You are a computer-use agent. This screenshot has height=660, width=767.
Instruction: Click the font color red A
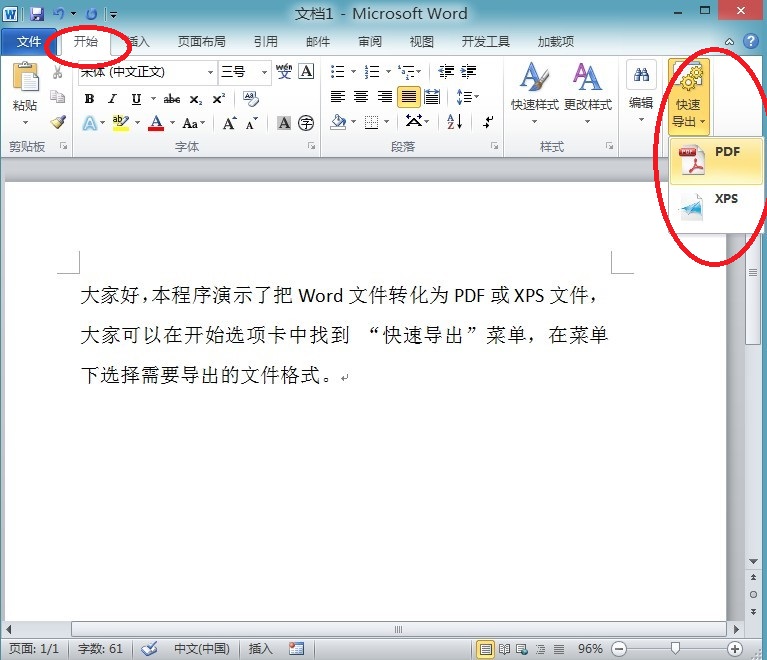156,123
